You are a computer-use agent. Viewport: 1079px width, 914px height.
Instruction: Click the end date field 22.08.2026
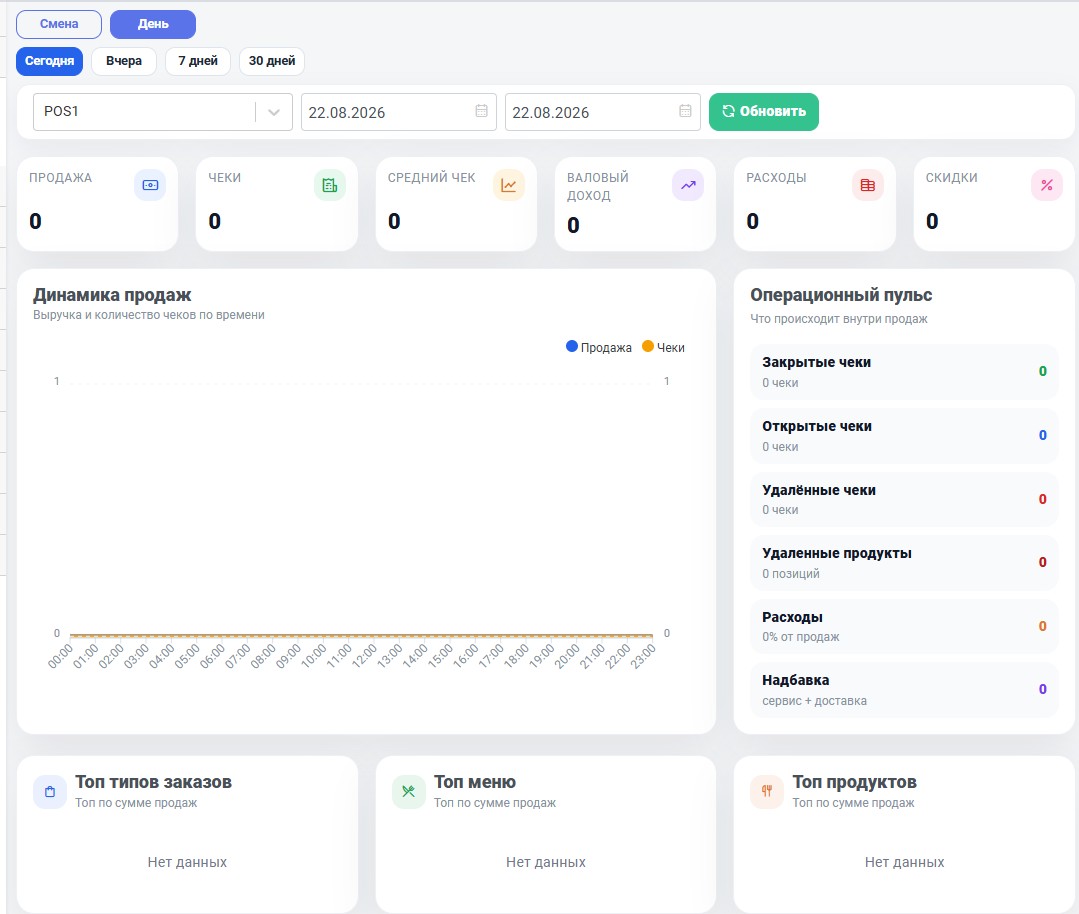603,112
